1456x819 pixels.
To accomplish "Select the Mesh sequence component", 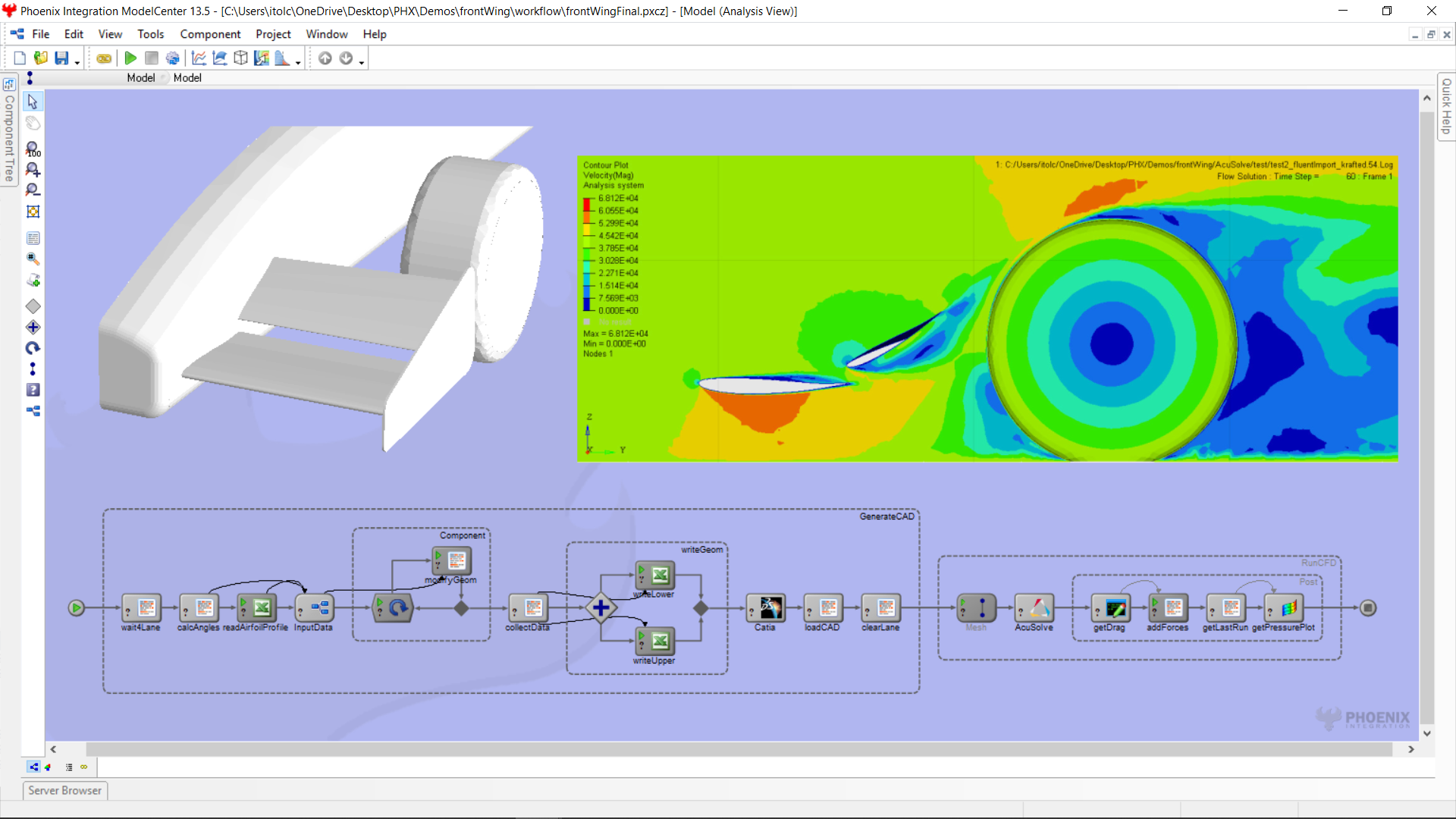I will [976, 607].
